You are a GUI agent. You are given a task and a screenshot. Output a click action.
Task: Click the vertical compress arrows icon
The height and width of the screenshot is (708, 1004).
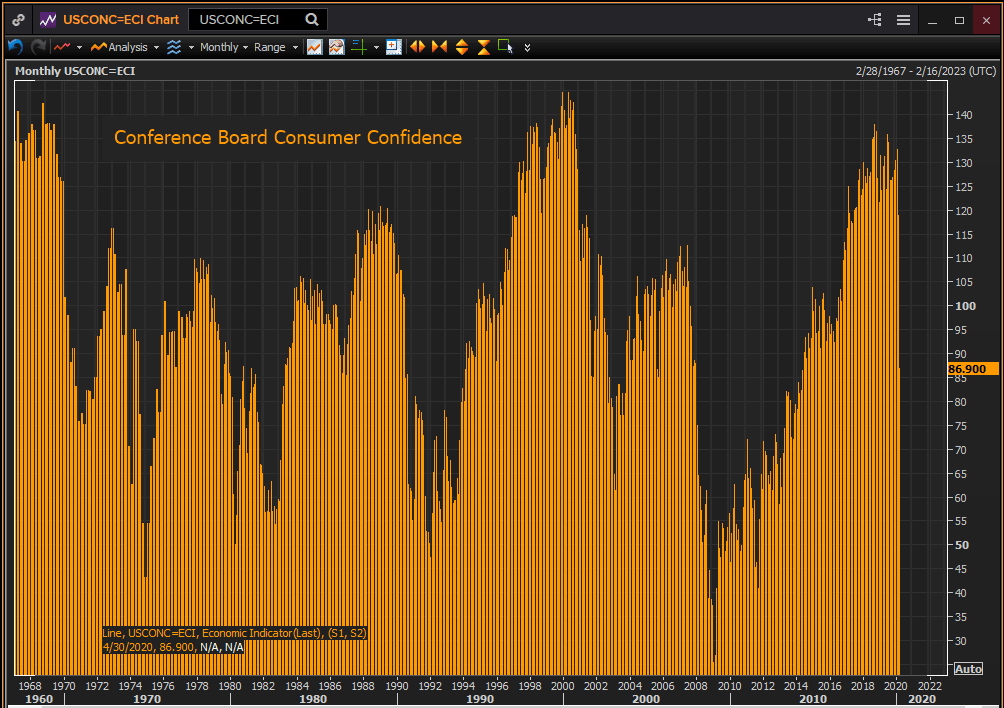coord(483,47)
